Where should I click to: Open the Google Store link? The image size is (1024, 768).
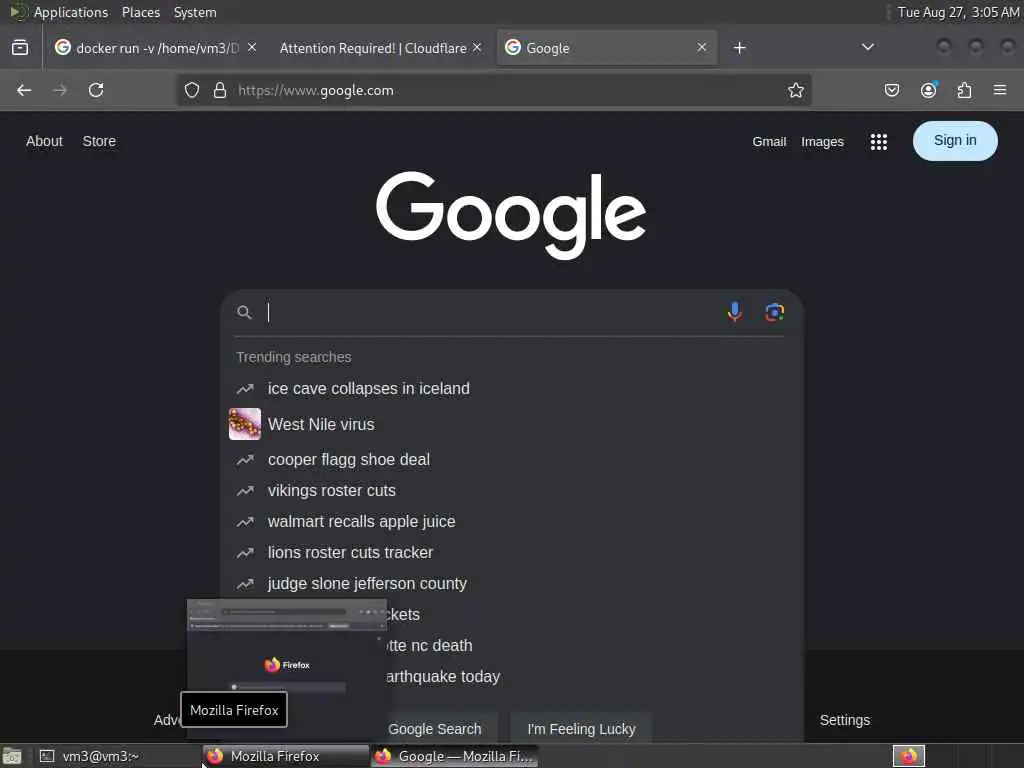[x=99, y=141]
